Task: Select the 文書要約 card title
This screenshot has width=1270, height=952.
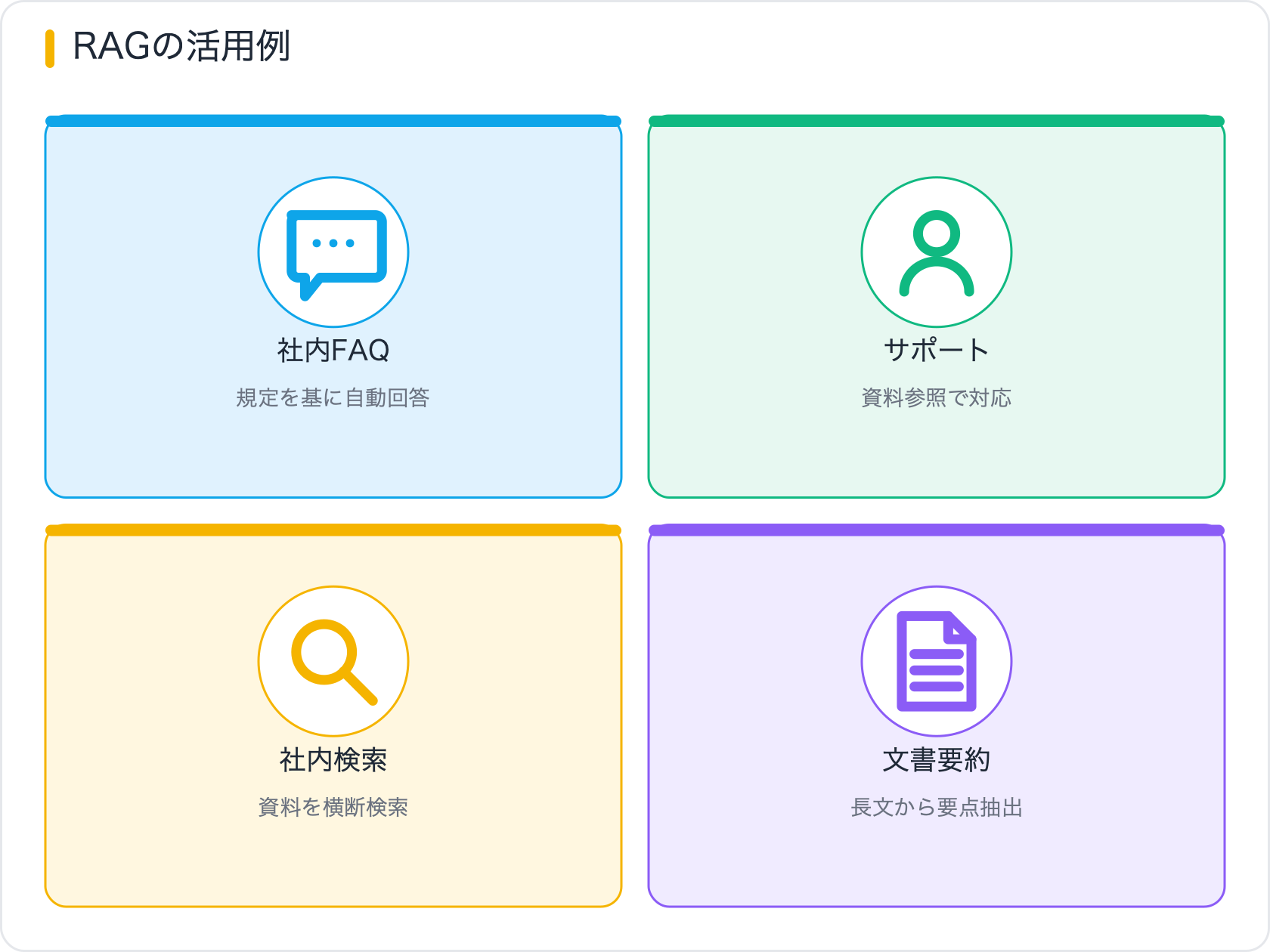Action: (937, 759)
